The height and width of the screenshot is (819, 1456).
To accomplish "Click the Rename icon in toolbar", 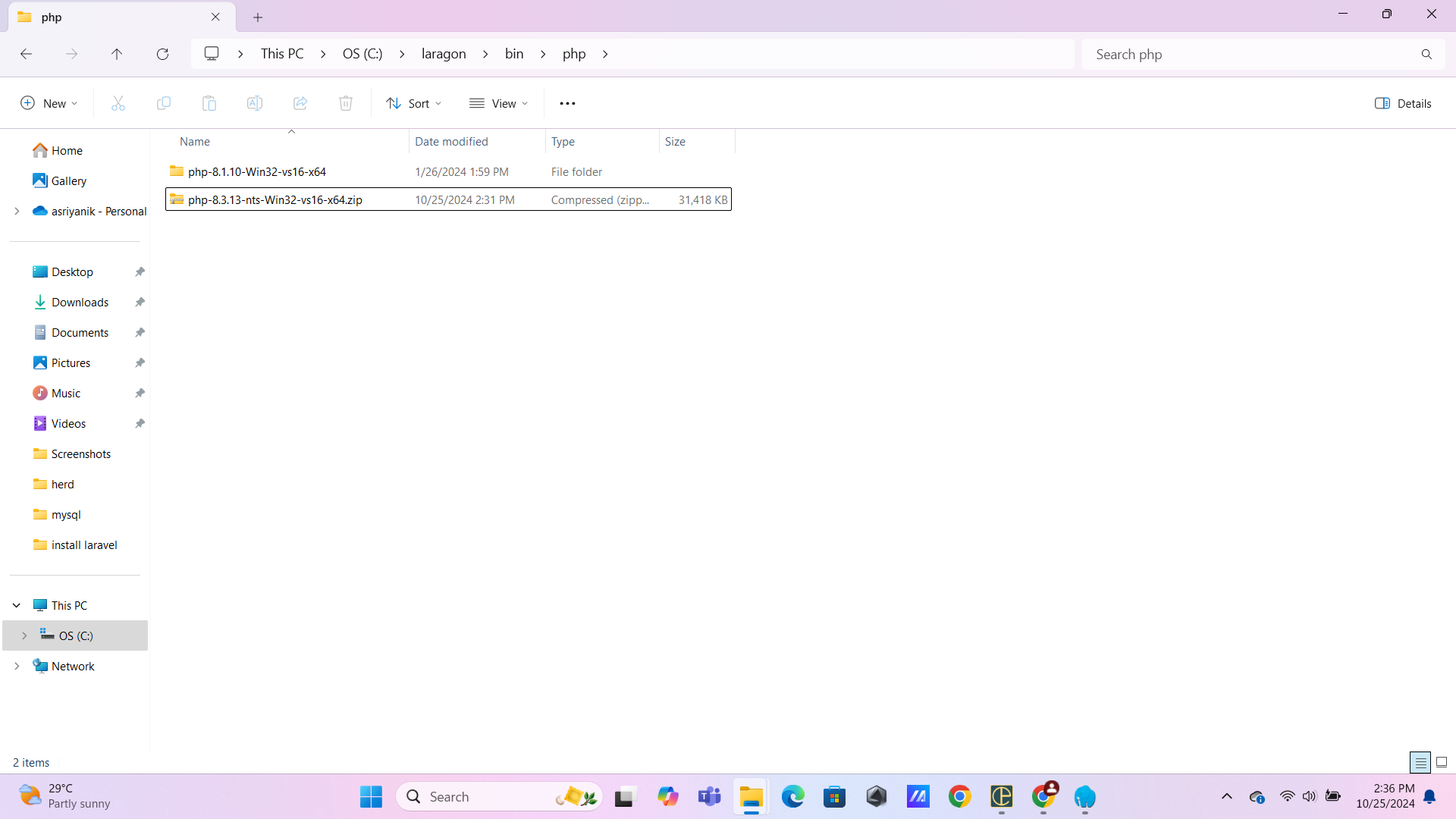I will 255,103.
